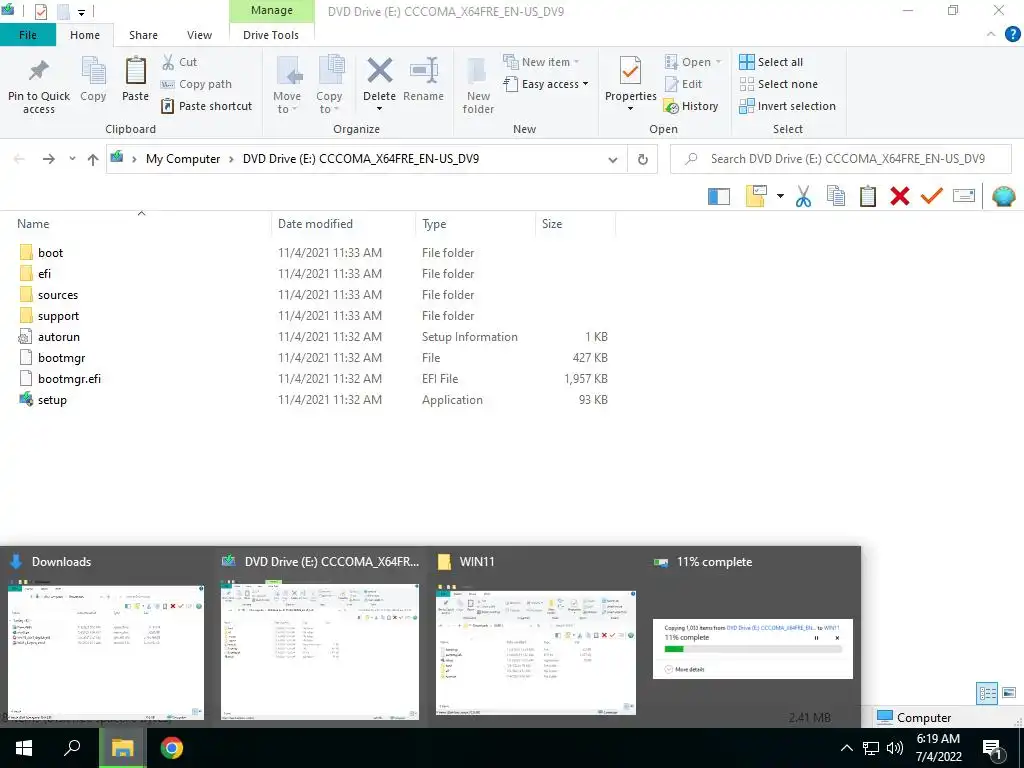Image resolution: width=1024 pixels, height=768 pixels.
Task: Click the rename toolbar icon
Action: pyautogui.click(x=964, y=195)
